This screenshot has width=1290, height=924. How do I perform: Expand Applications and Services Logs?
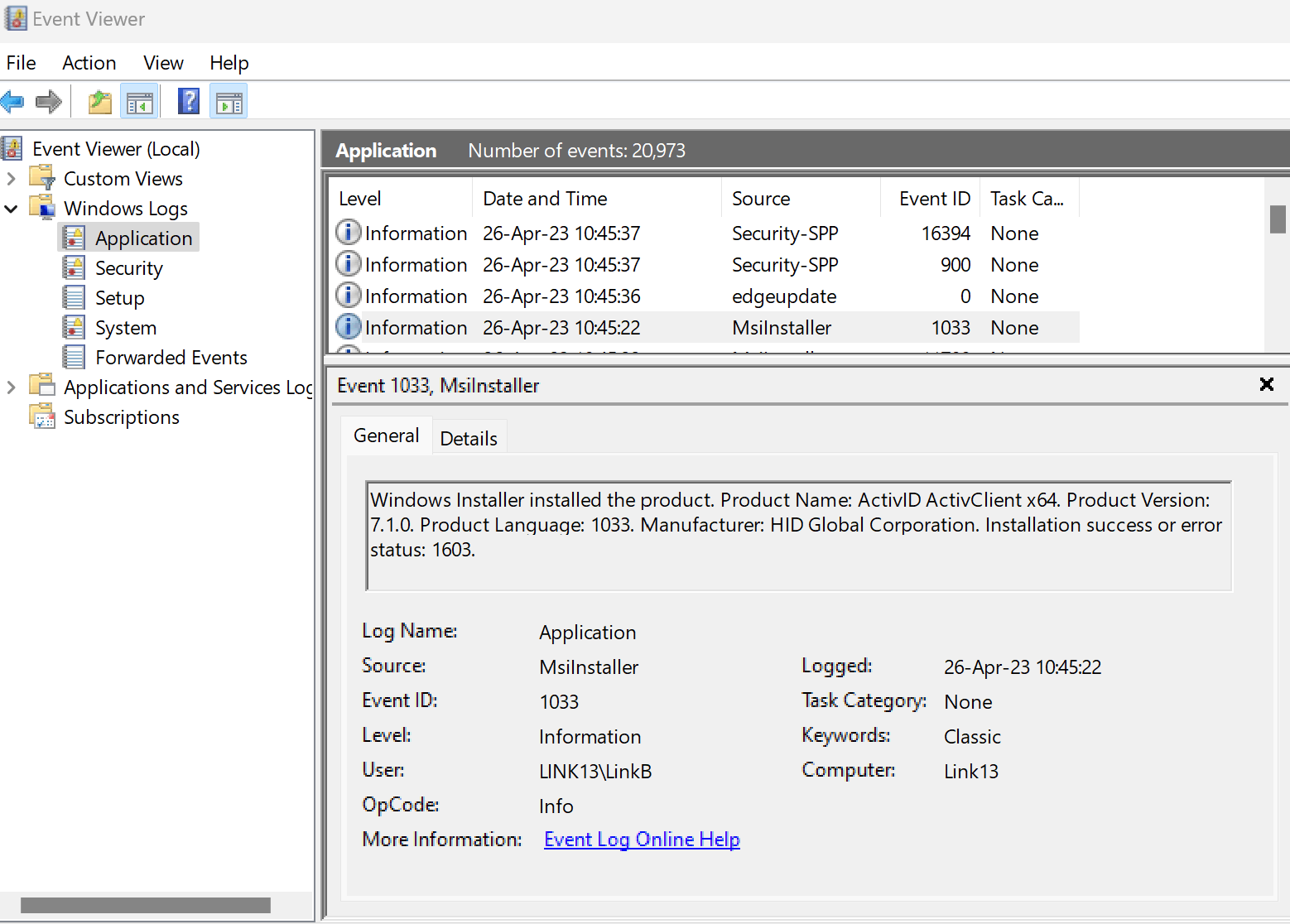tap(12, 387)
